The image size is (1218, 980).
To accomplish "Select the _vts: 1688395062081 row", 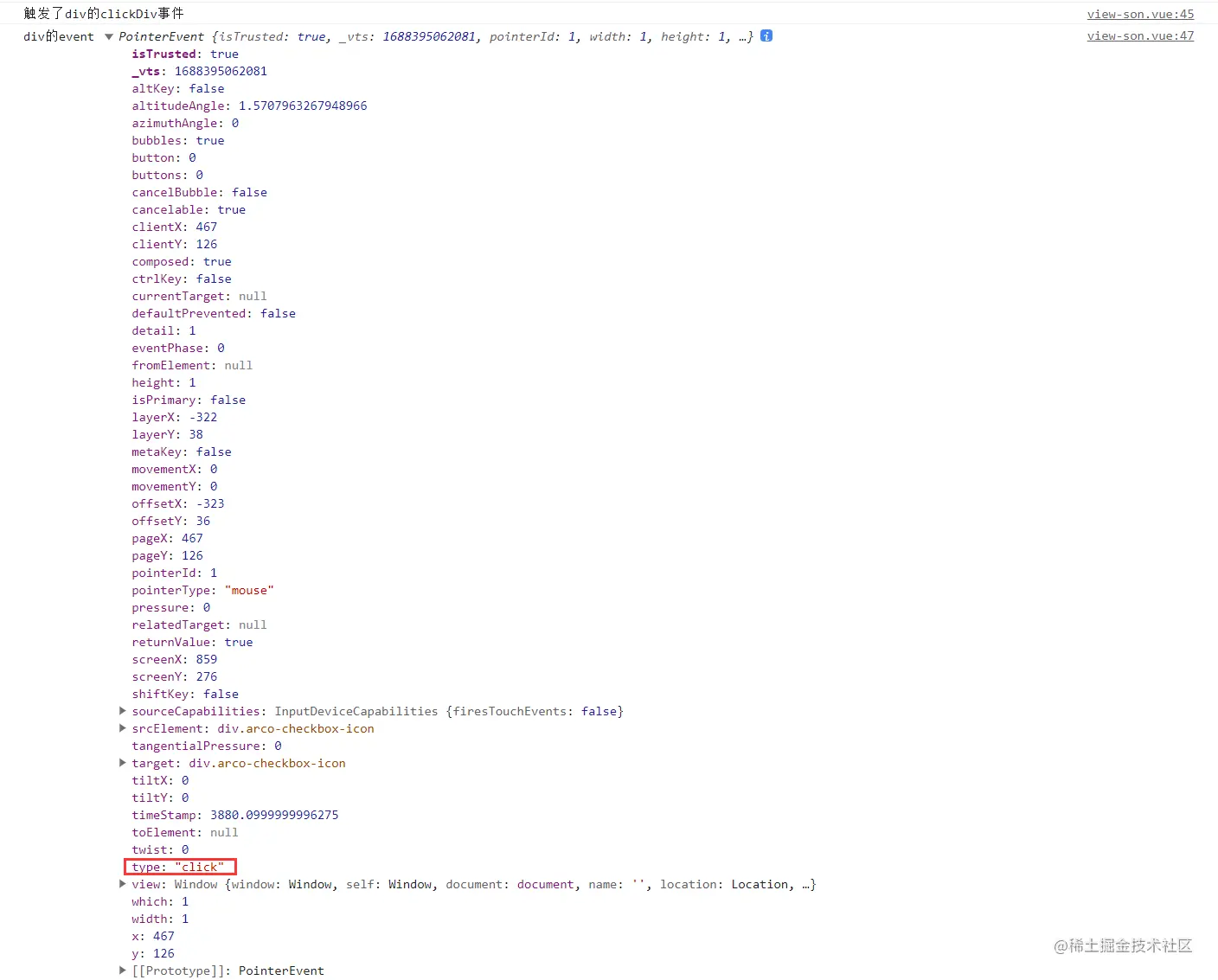I will (x=199, y=71).
